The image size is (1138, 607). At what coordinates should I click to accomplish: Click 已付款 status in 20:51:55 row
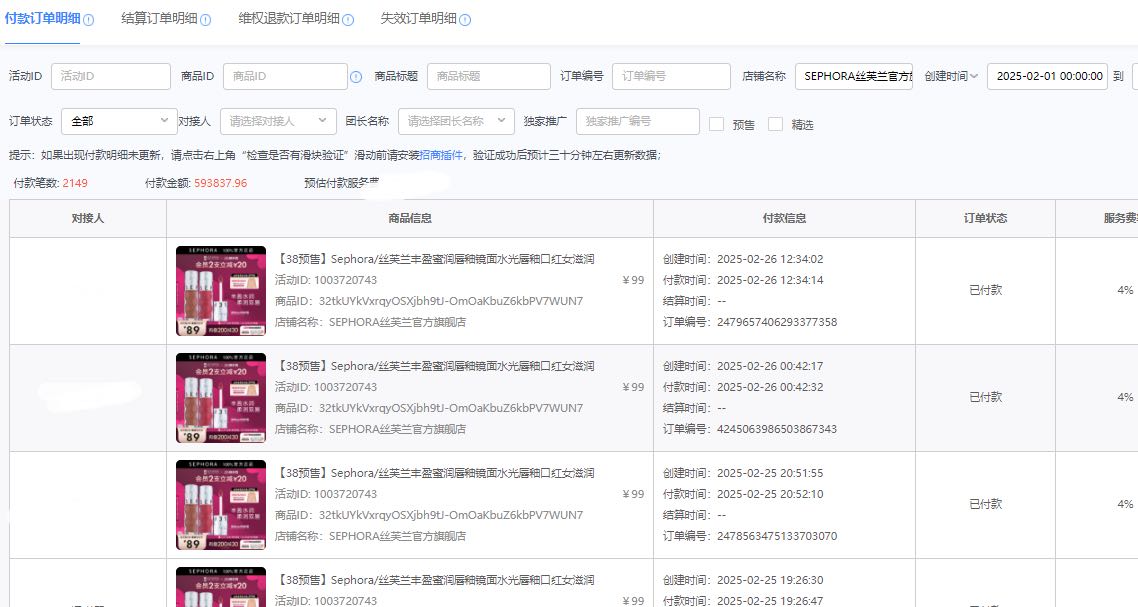[x=985, y=504]
